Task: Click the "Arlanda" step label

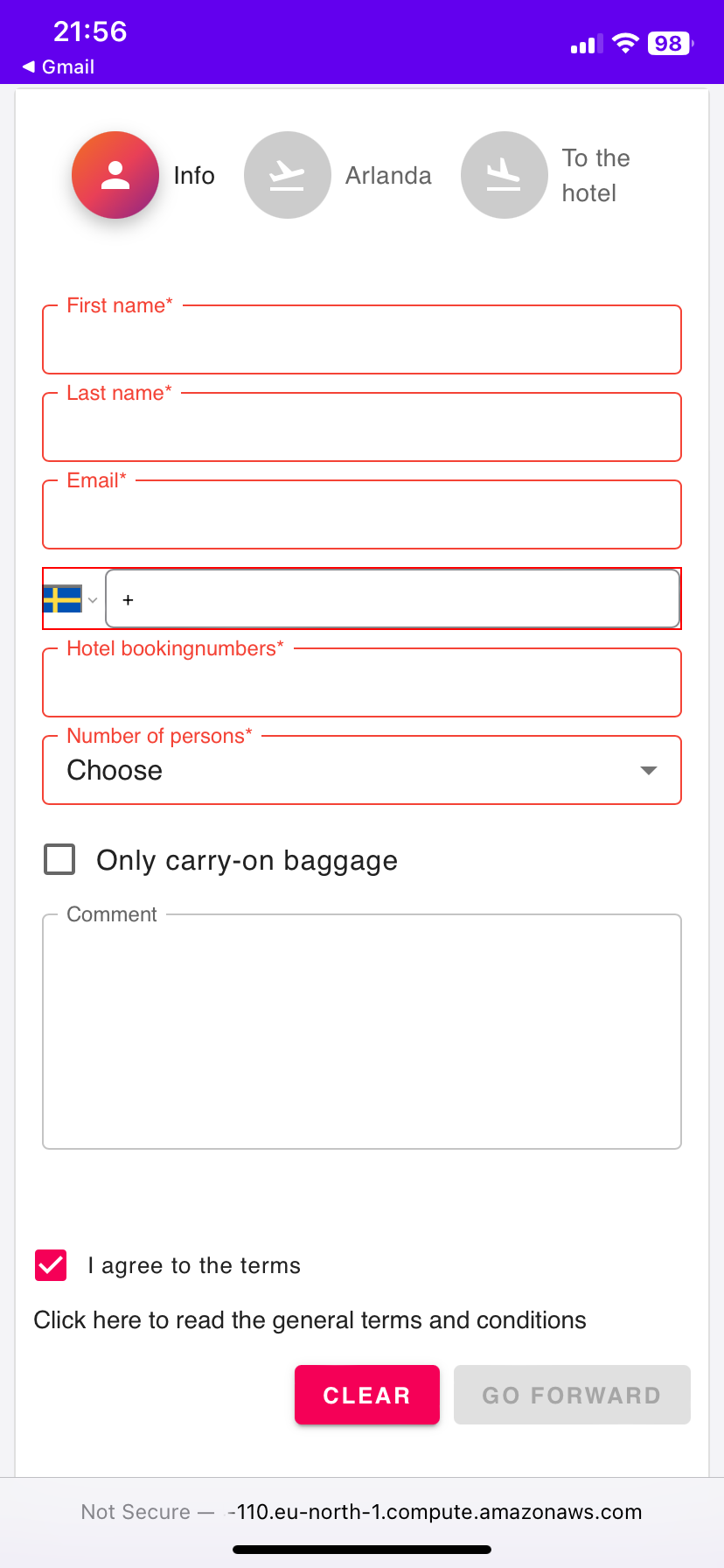Action: 388,175
